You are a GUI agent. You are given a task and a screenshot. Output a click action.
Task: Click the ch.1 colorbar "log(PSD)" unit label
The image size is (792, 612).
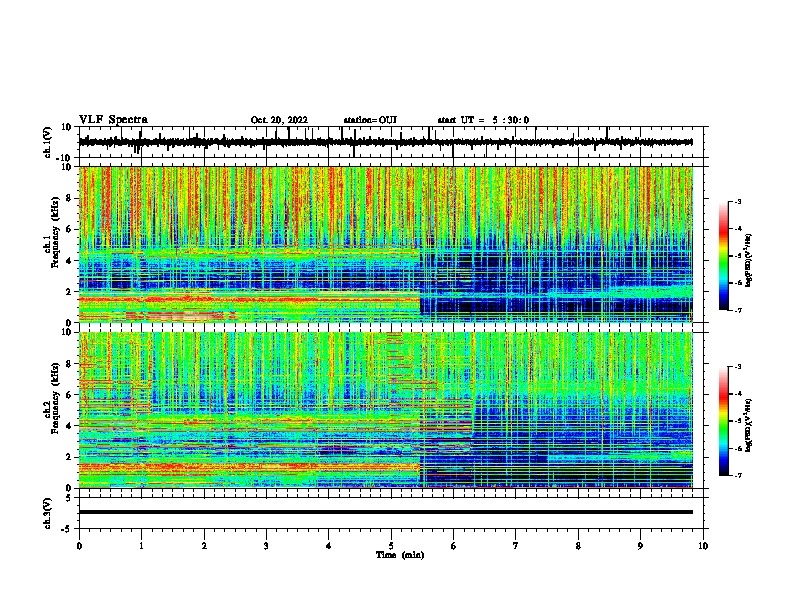pos(749,261)
